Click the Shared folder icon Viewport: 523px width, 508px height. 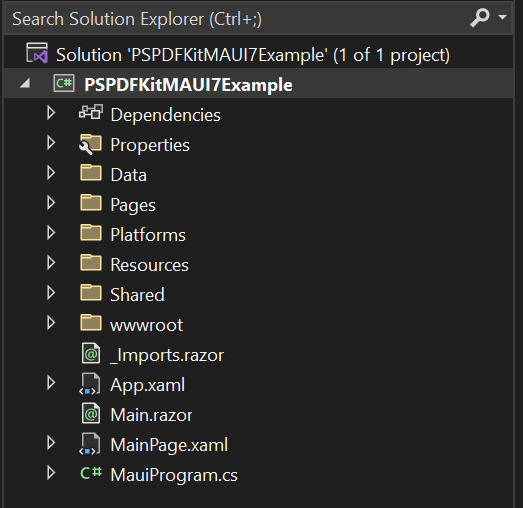[91, 292]
